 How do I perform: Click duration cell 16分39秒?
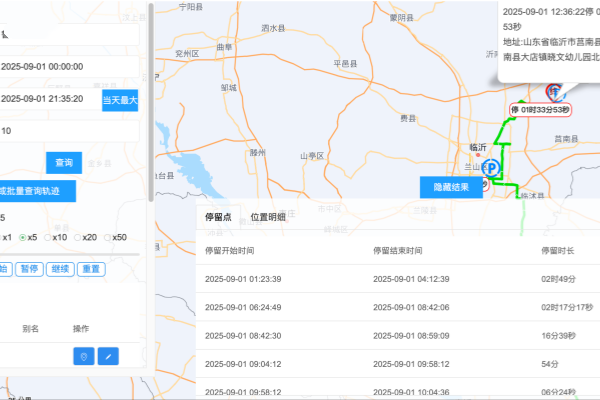tap(558, 336)
